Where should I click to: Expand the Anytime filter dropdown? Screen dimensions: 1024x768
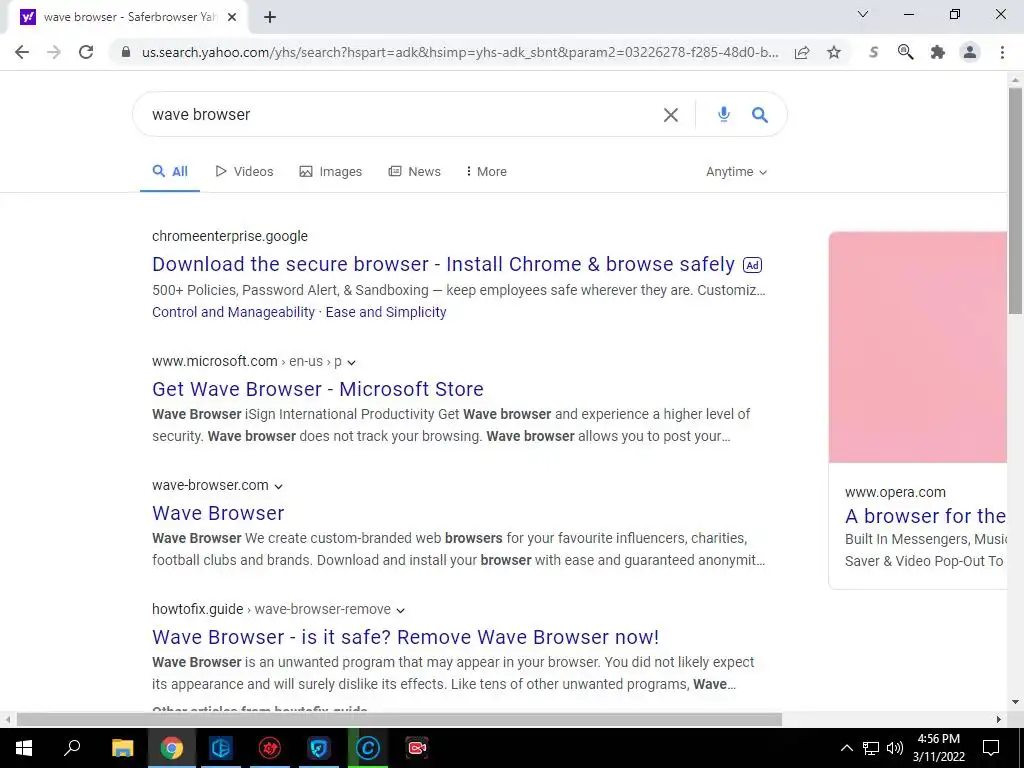pos(736,172)
